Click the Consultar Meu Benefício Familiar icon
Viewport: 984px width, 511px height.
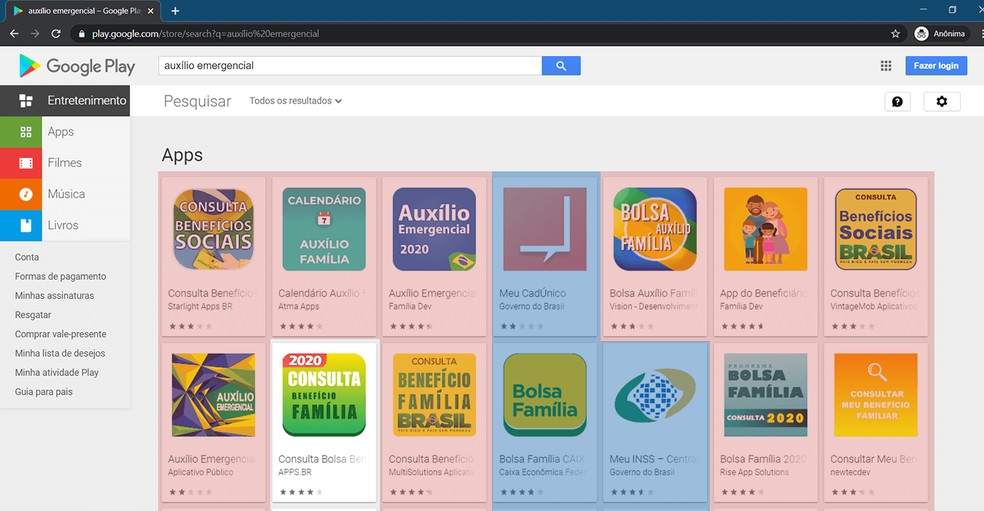pyautogui.click(x=876, y=395)
